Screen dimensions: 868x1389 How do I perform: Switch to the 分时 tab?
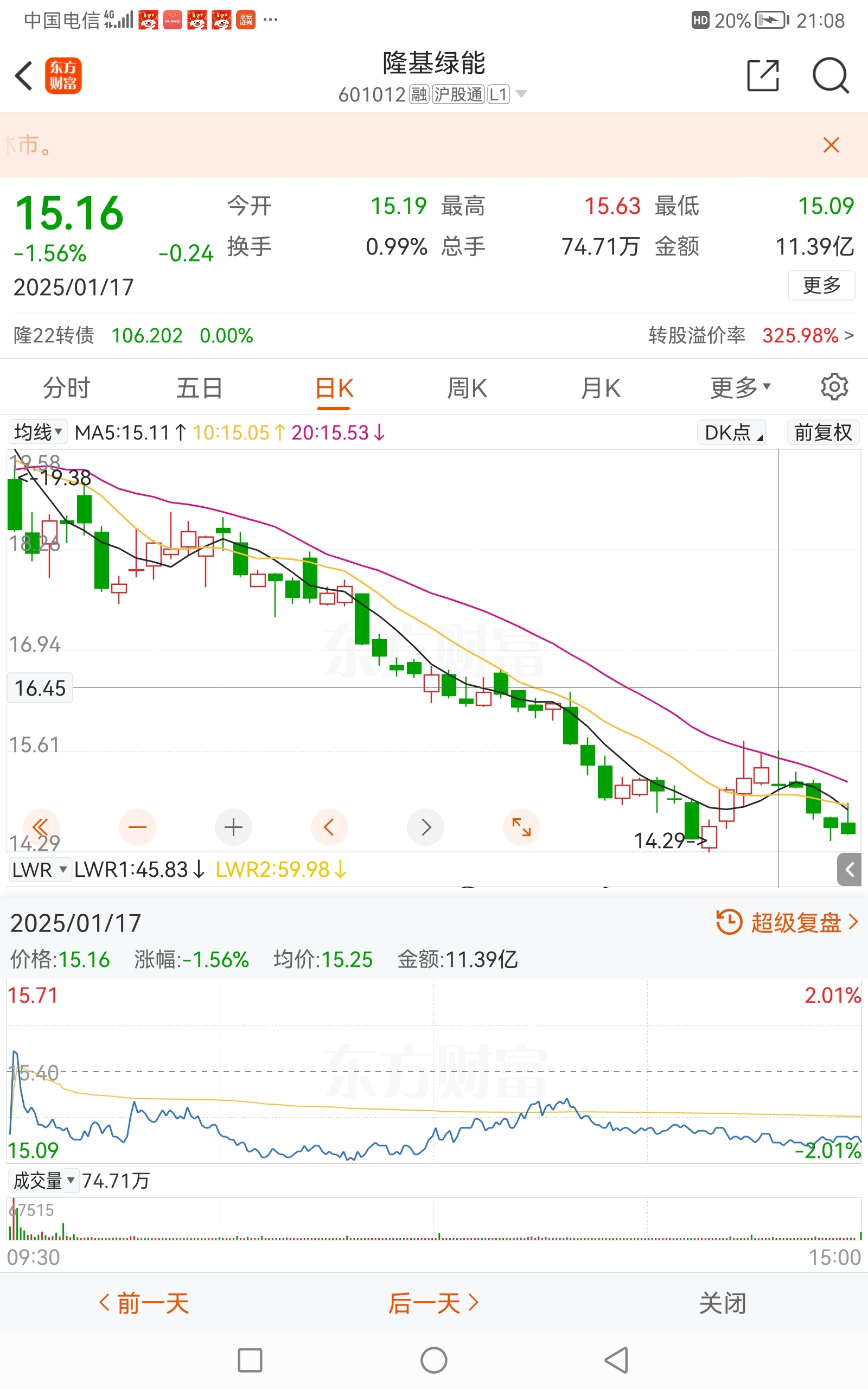(67, 388)
